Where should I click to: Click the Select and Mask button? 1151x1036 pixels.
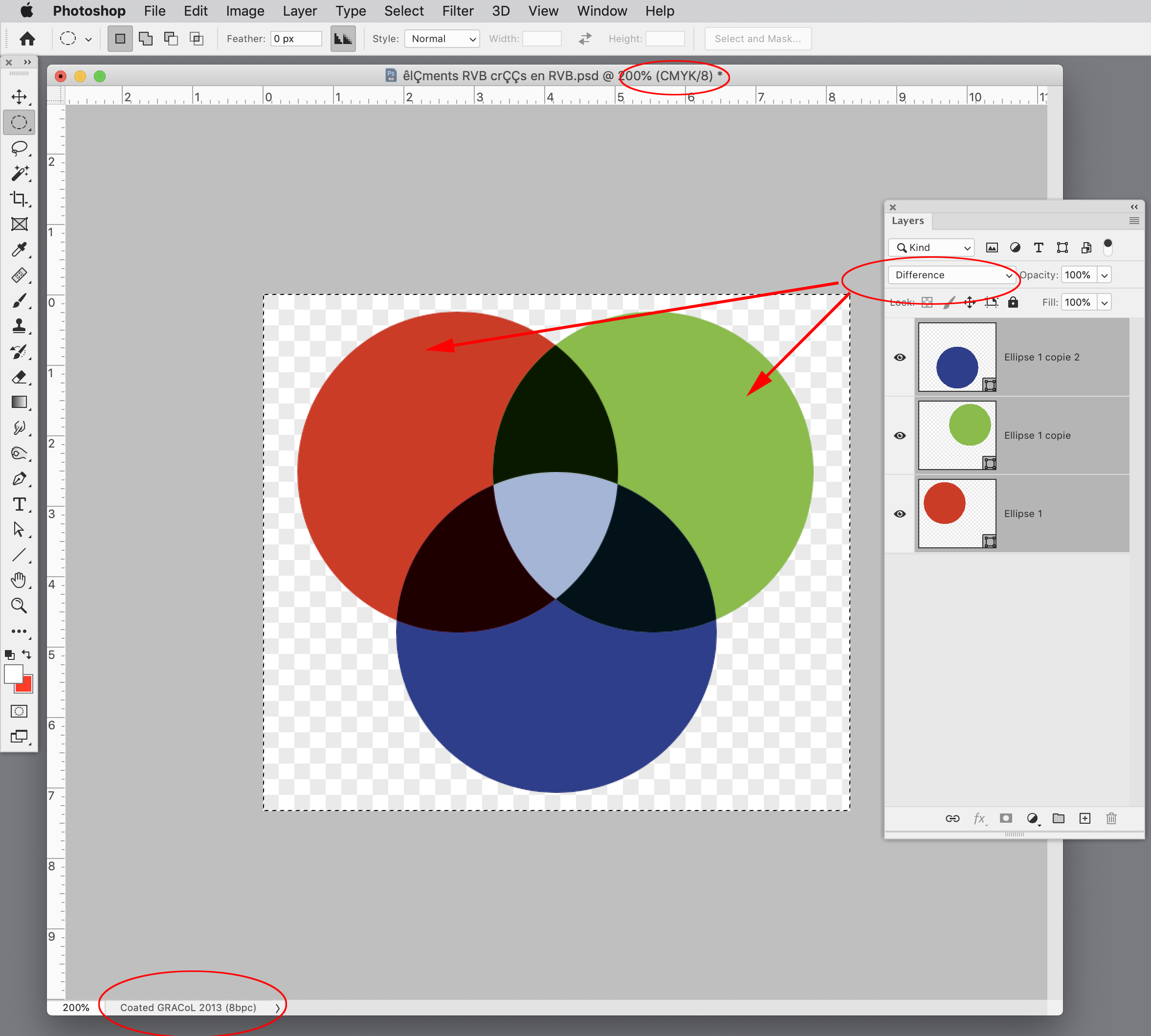click(x=757, y=39)
